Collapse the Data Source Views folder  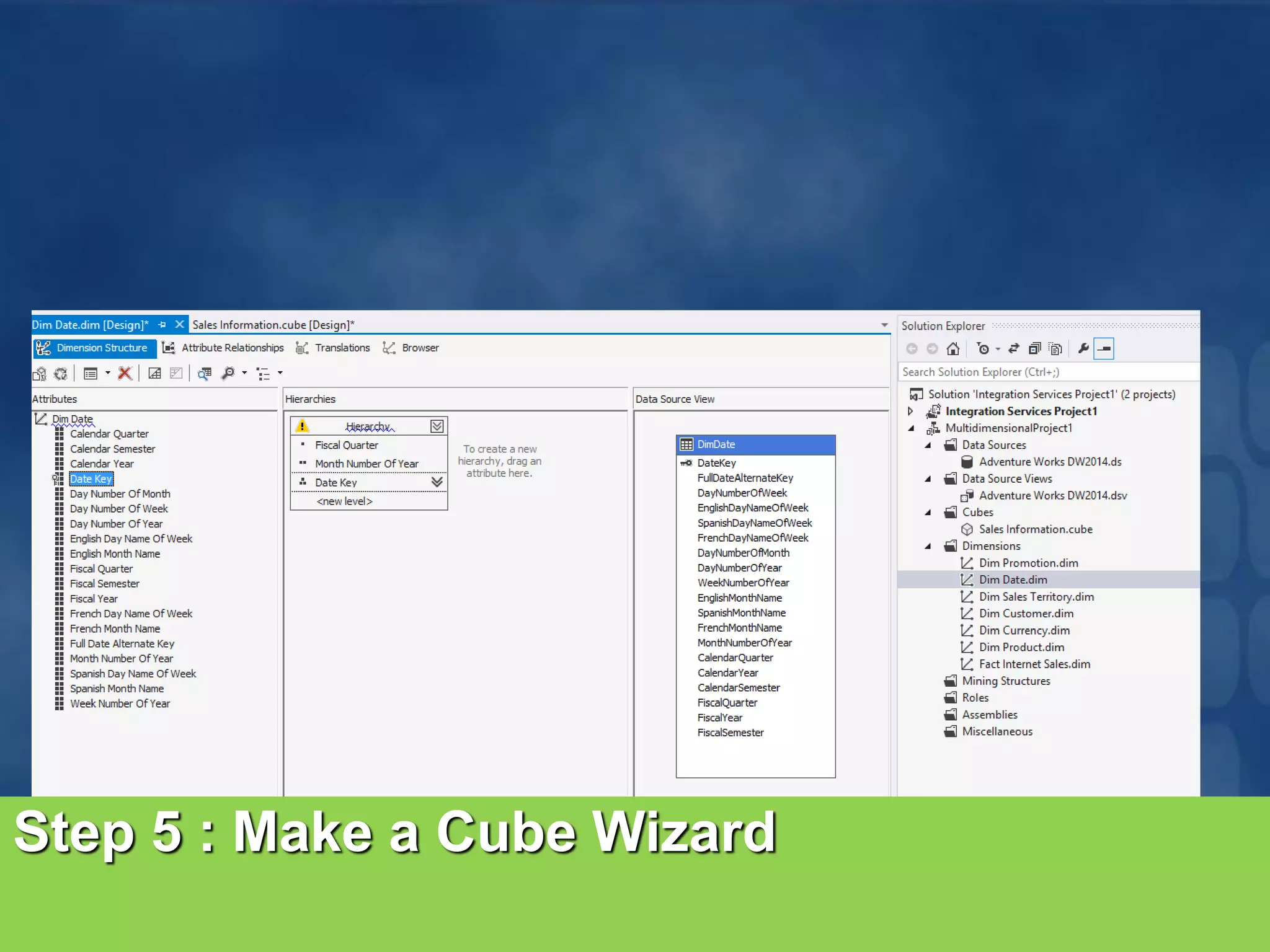click(x=928, y=478)
